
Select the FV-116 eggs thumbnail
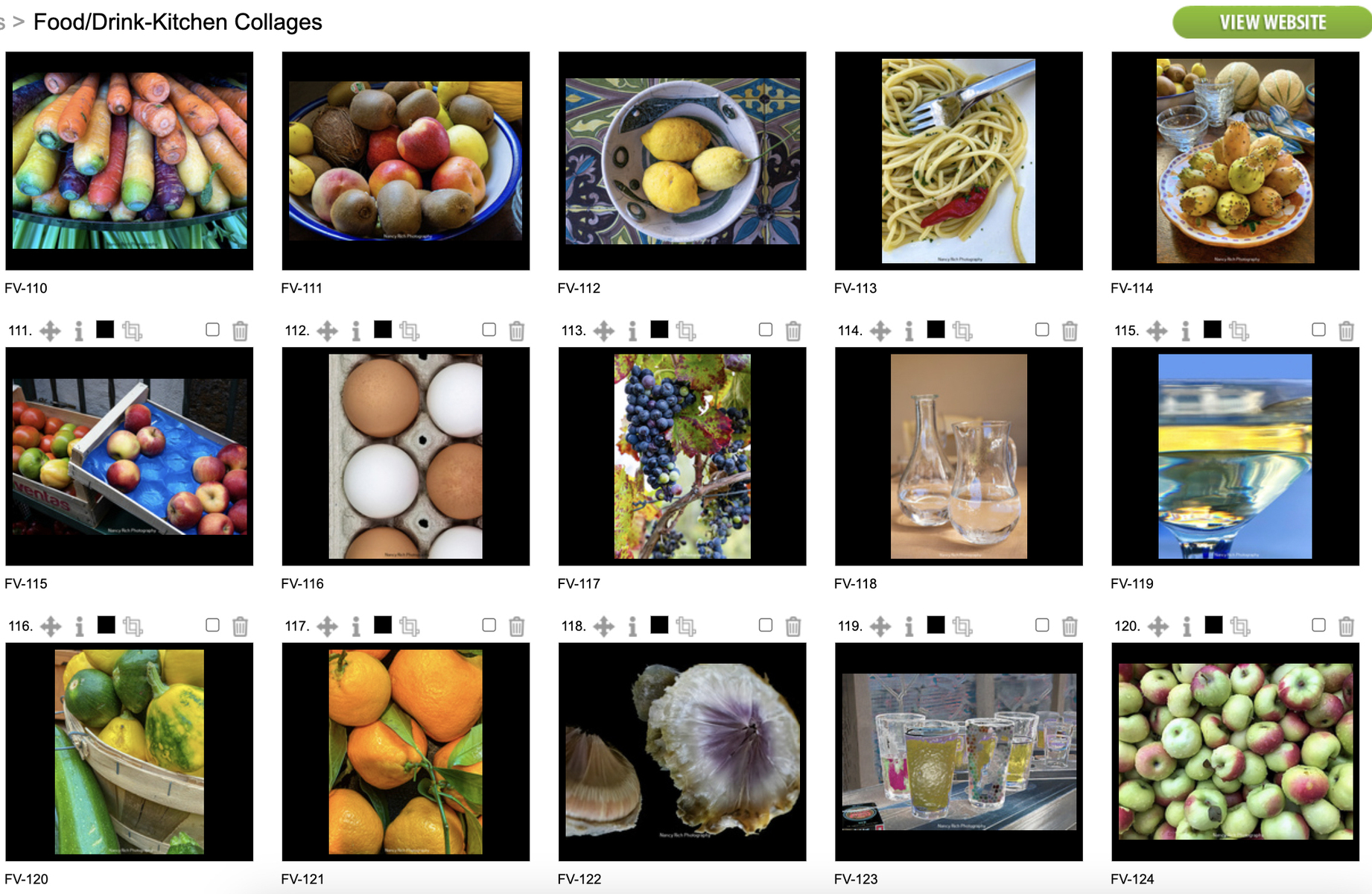tap(406, 456)
